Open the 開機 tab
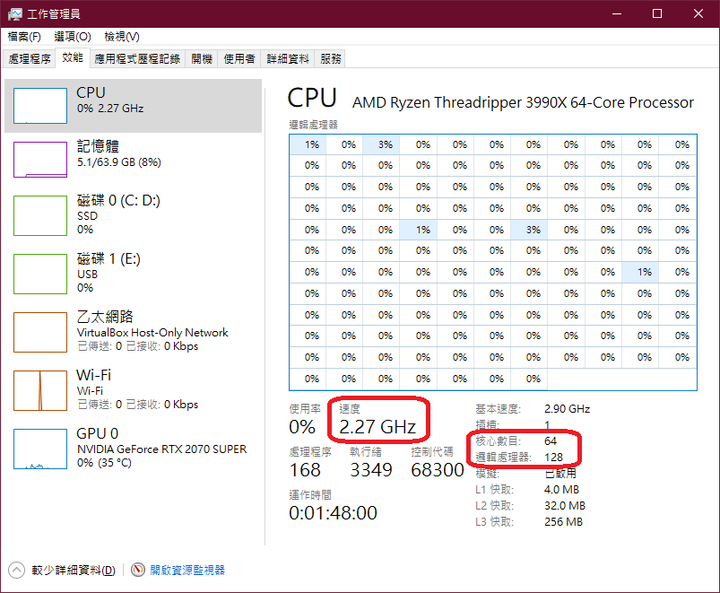The height and width of the screenshot is (593, 720). pyautogui.click(x=202, y=59)
